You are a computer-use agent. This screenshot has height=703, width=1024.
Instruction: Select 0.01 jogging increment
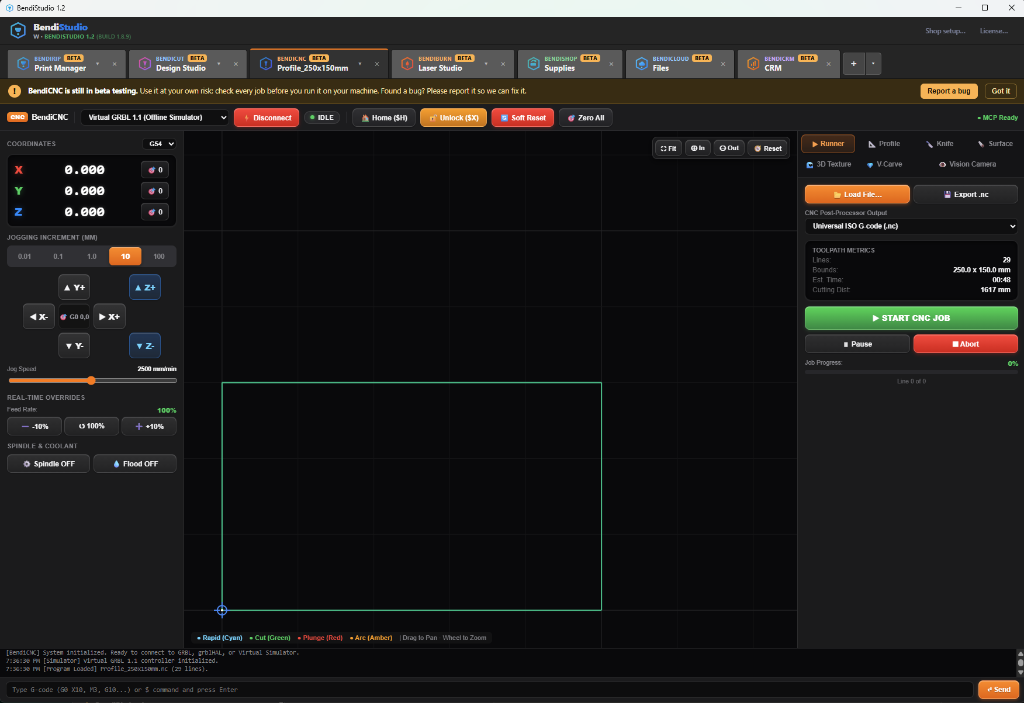click(24, 256)
